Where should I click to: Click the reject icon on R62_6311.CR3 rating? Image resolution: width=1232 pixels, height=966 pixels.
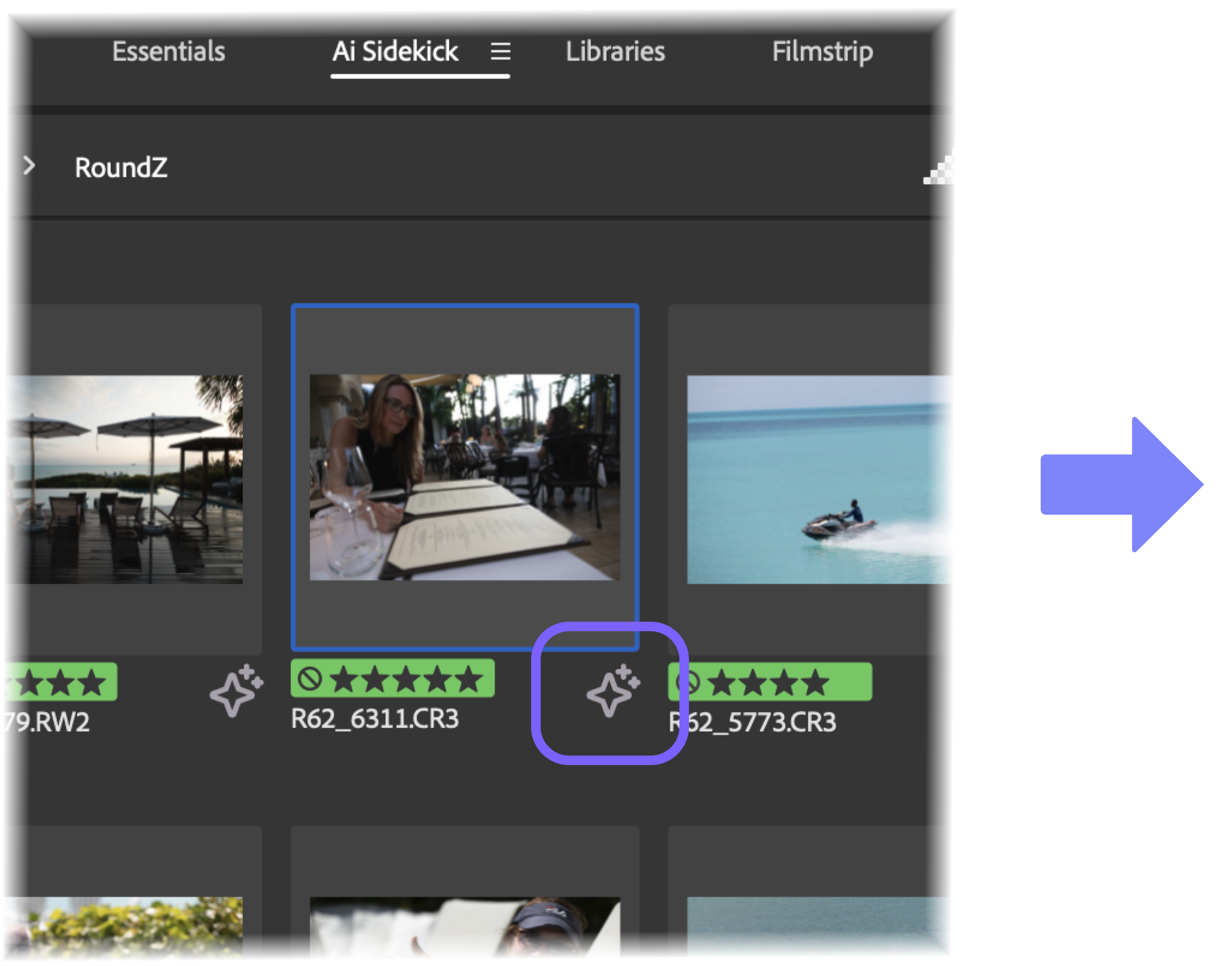(309, 679)
